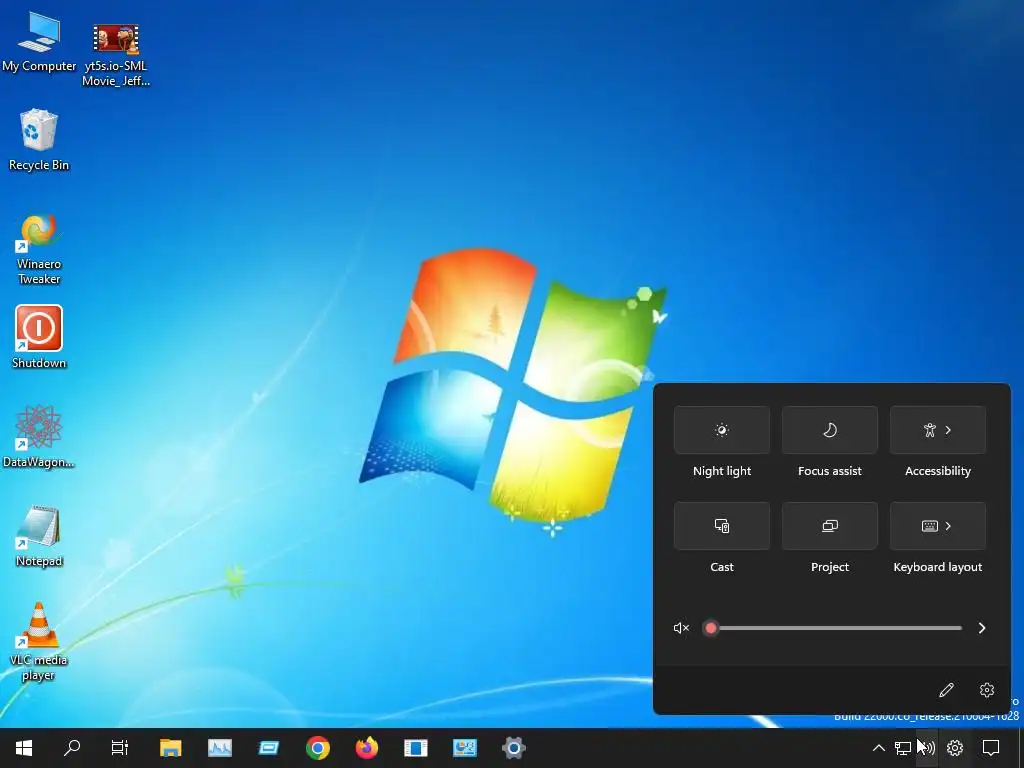Open the Cast quick setting
Image resolution: width=1024 pixels, height=768 pixels.
(722, 526)
